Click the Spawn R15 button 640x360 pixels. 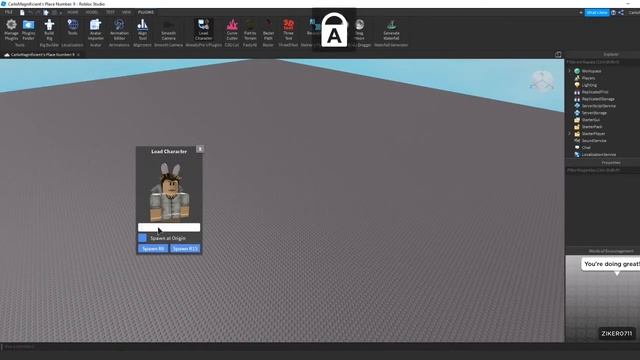pos(185,249)
